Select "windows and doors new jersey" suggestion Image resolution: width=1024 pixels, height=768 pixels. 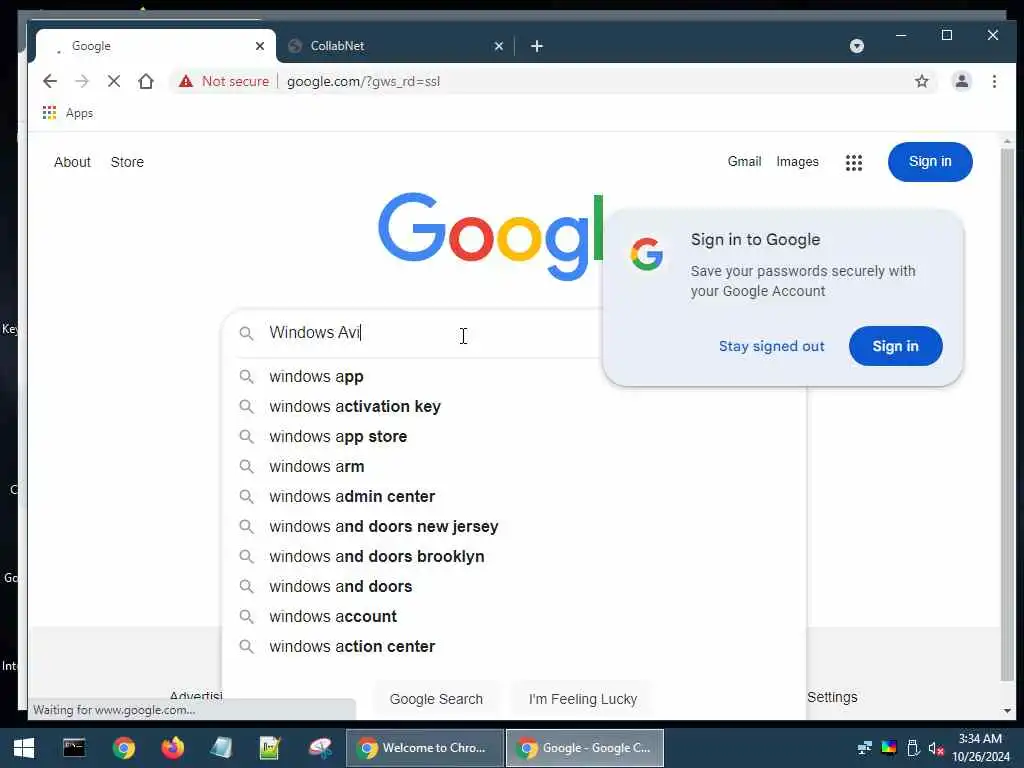(x=516, y=526)
